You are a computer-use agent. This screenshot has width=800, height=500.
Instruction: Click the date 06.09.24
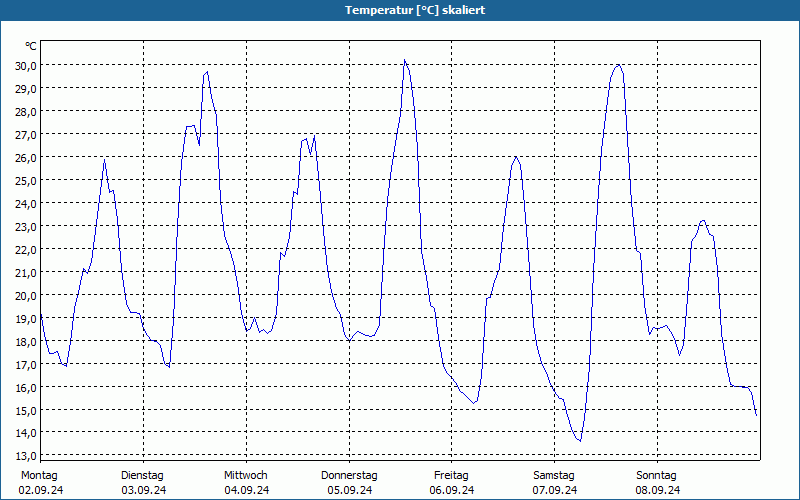click(452, 490)
